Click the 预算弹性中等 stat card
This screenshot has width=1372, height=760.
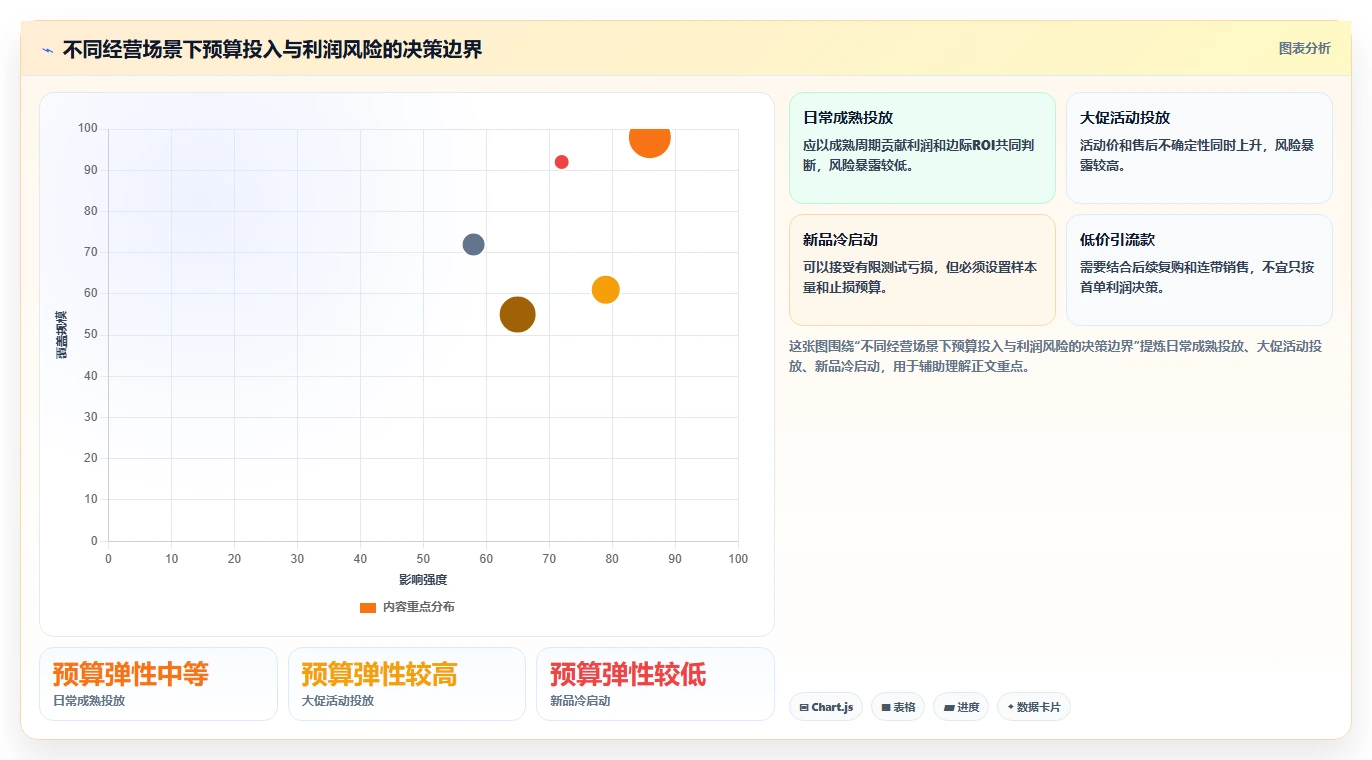pos(158,684)
